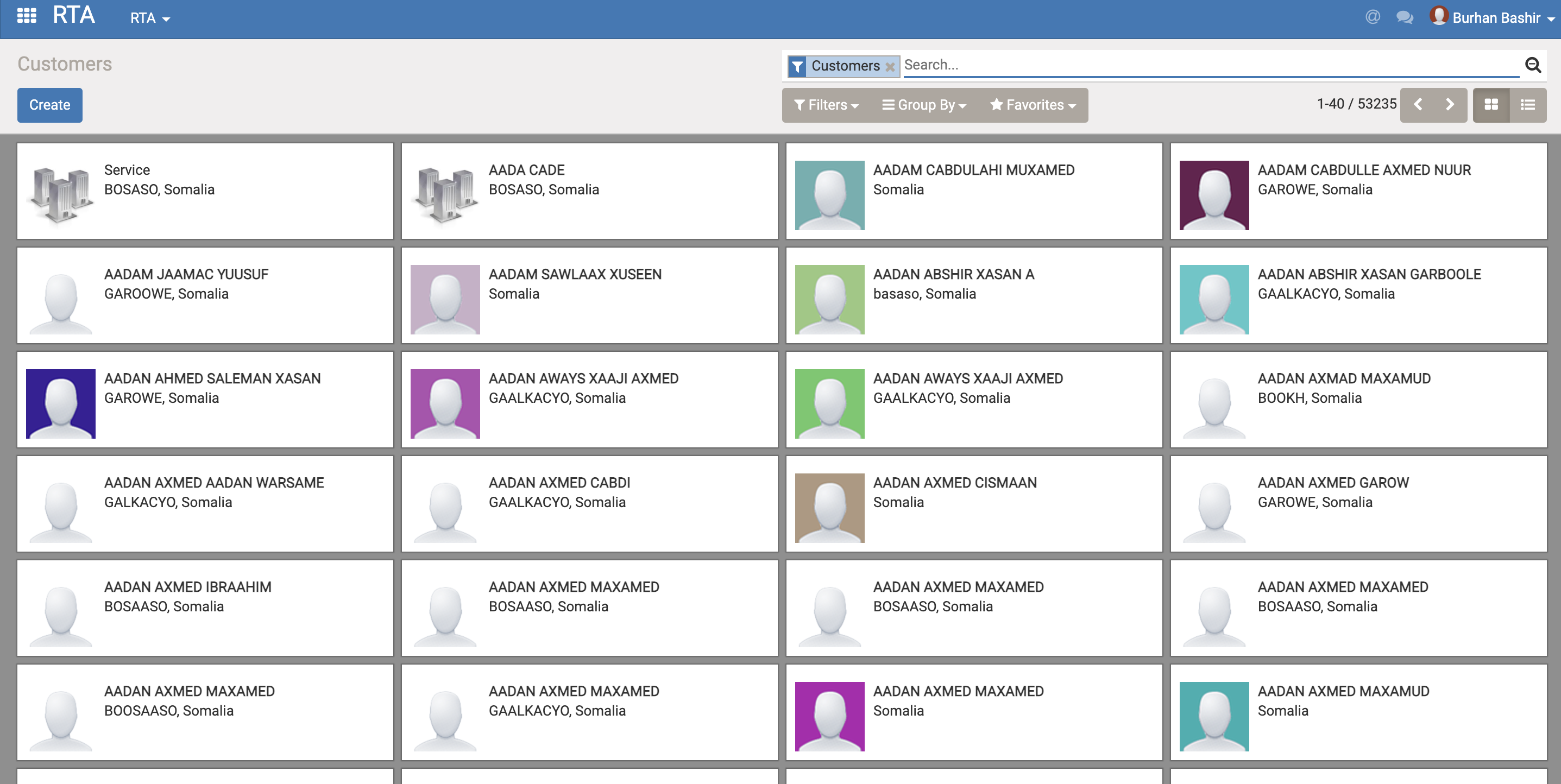
Task: Open AADAN ABSHIR XASAN GARBOOLE cyan avatar
Action: (x=1214, y=299)
